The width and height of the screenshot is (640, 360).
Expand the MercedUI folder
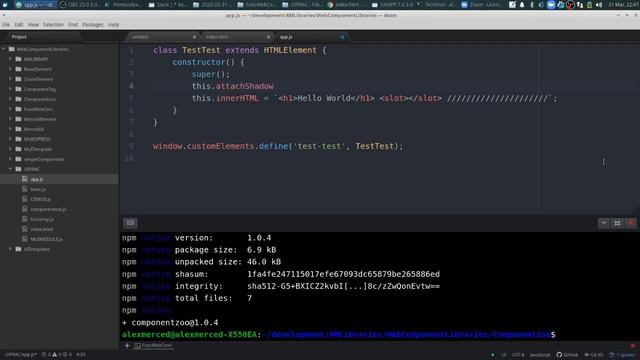[11, 129]
